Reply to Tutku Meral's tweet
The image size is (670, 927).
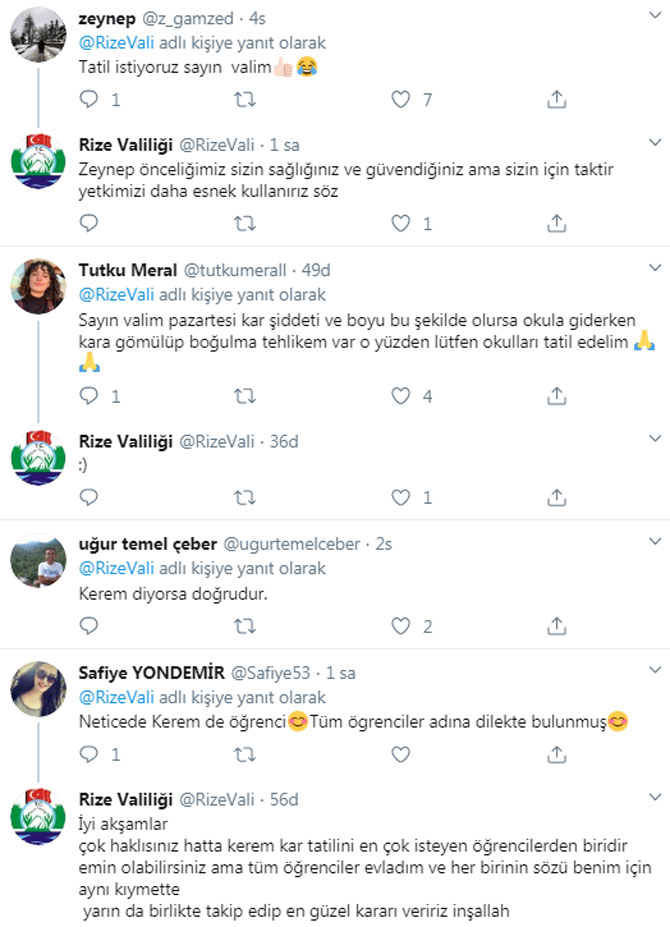coord(88,396)
